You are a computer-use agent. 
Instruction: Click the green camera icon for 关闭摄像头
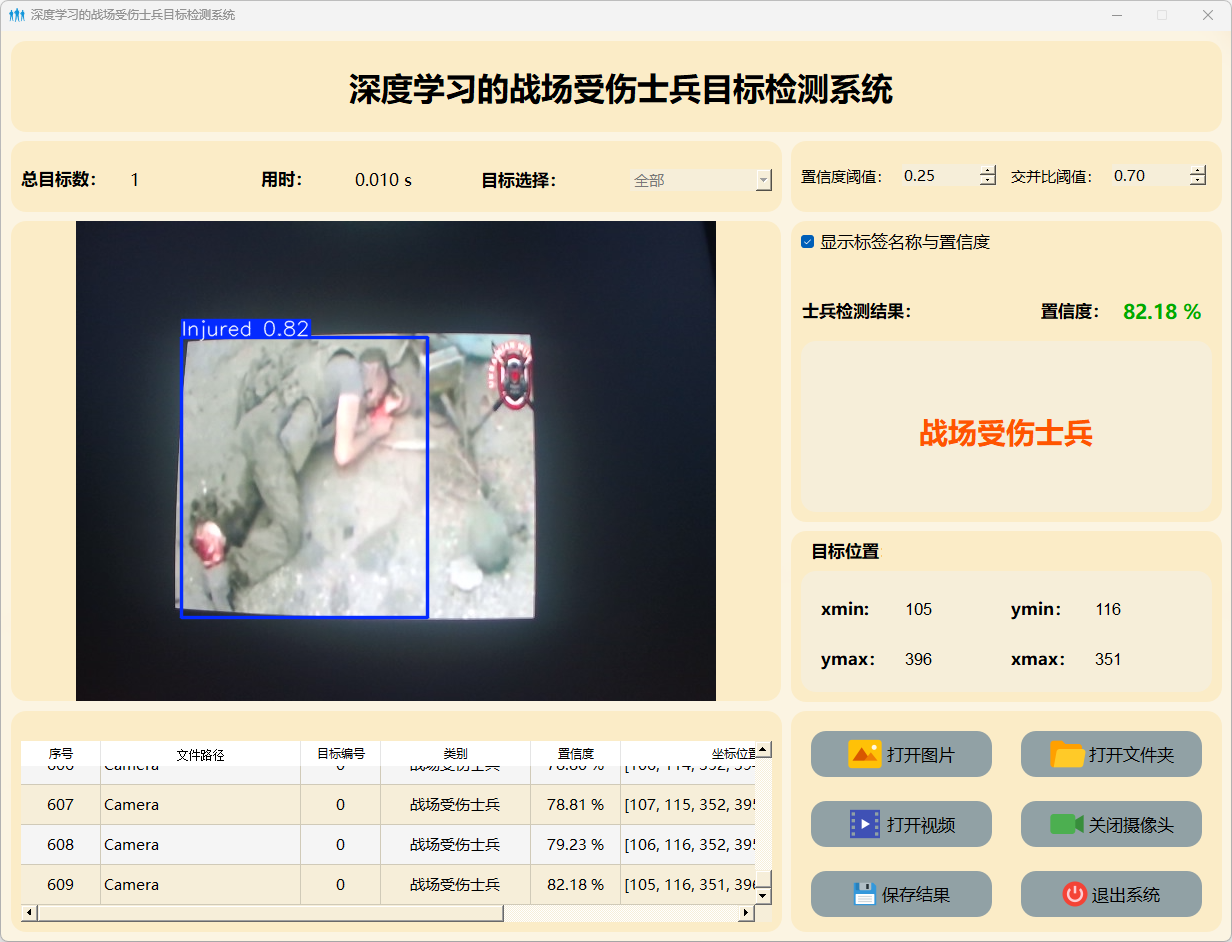tap(1066, 824)
